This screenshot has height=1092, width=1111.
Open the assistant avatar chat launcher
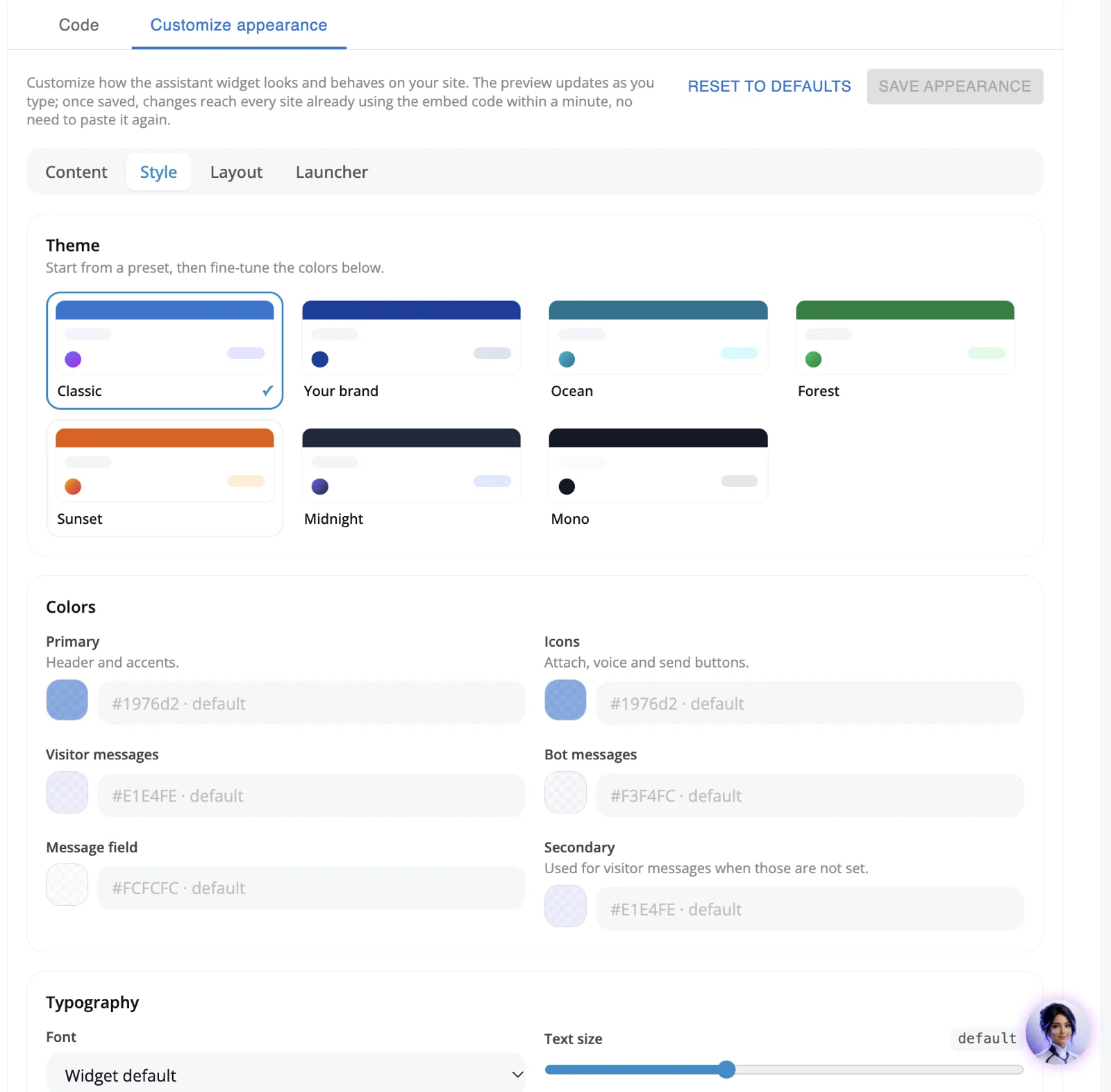[x=1058, y=1033]
